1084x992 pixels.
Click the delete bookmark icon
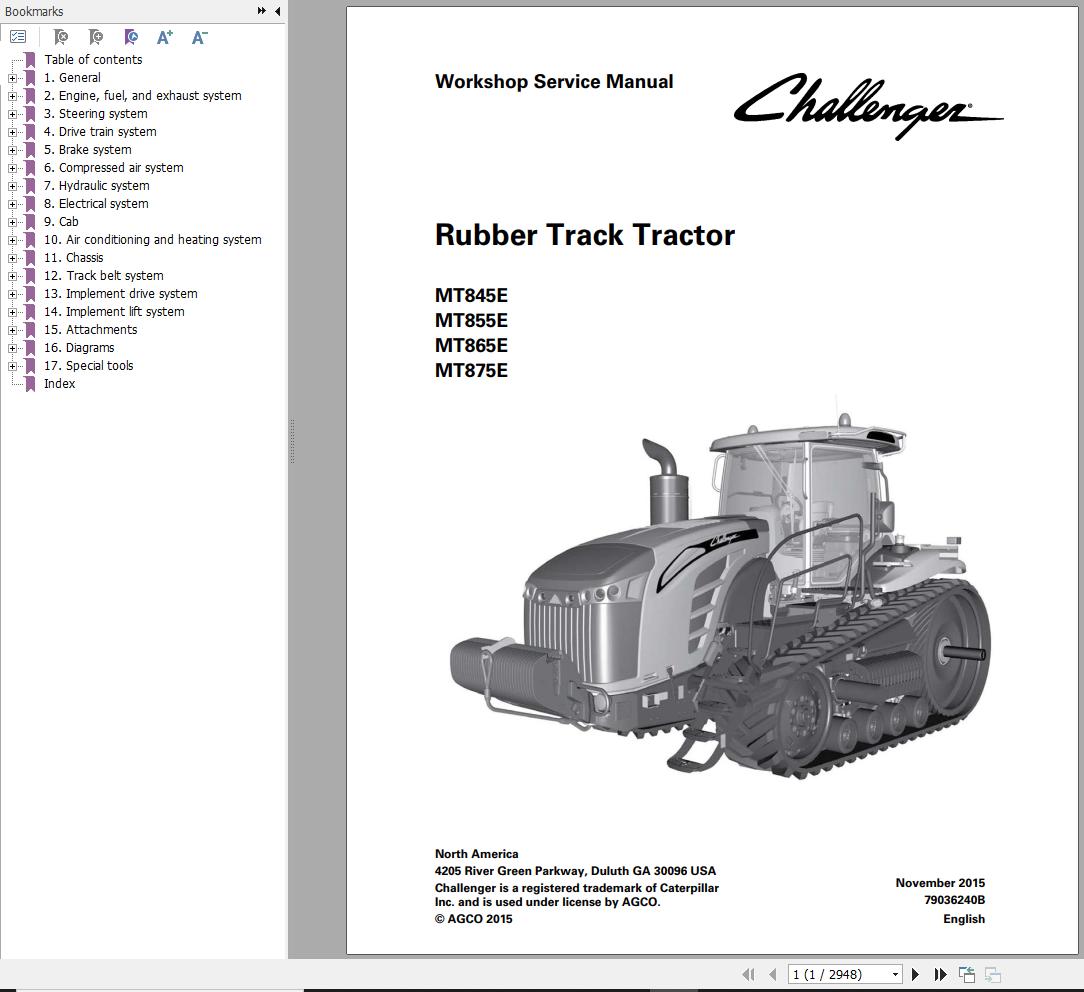[x=61, y=37]
